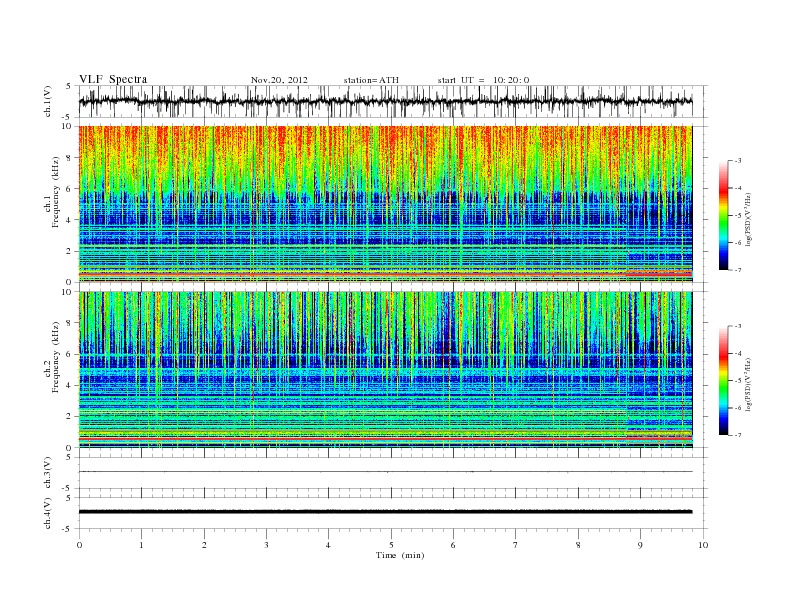Click the "3" minute tick on time axis
Viewport: 792px width, 612px height.
tap(266, 545)
